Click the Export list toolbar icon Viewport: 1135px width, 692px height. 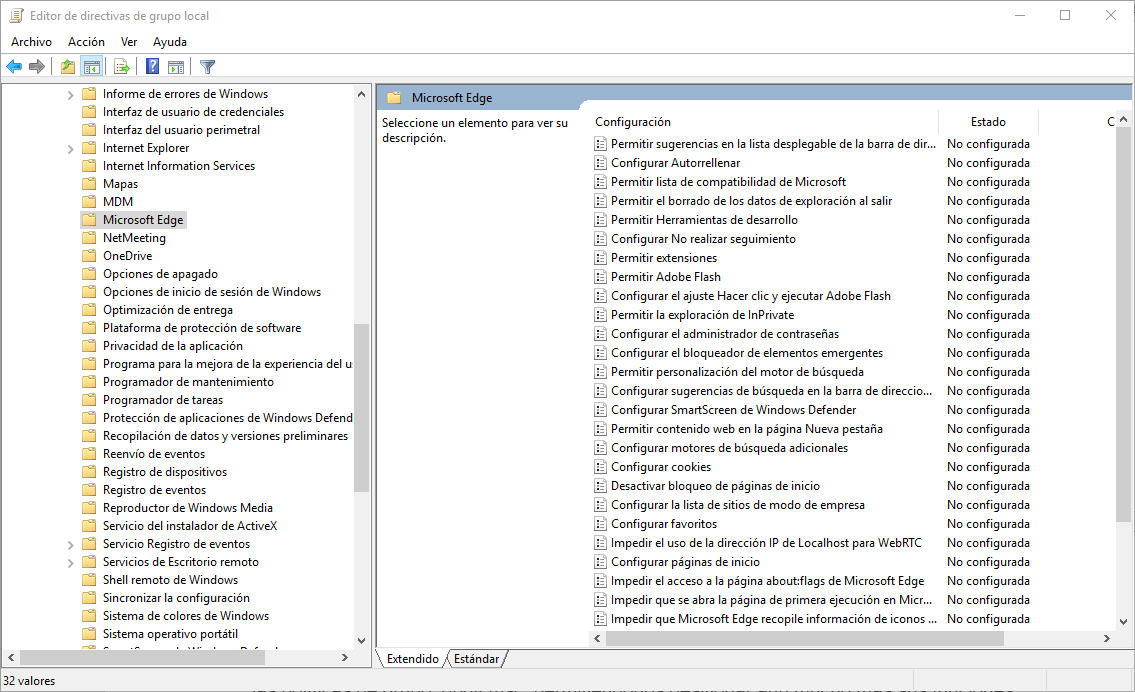click(122, 67)
